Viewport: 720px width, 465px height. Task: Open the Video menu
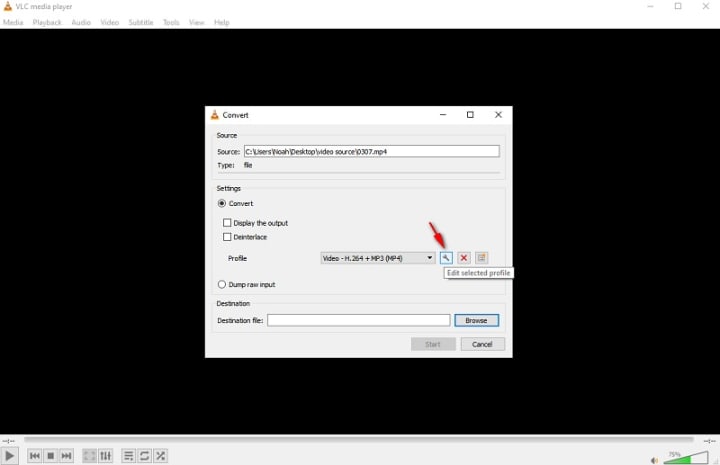(x=109, y=22)
